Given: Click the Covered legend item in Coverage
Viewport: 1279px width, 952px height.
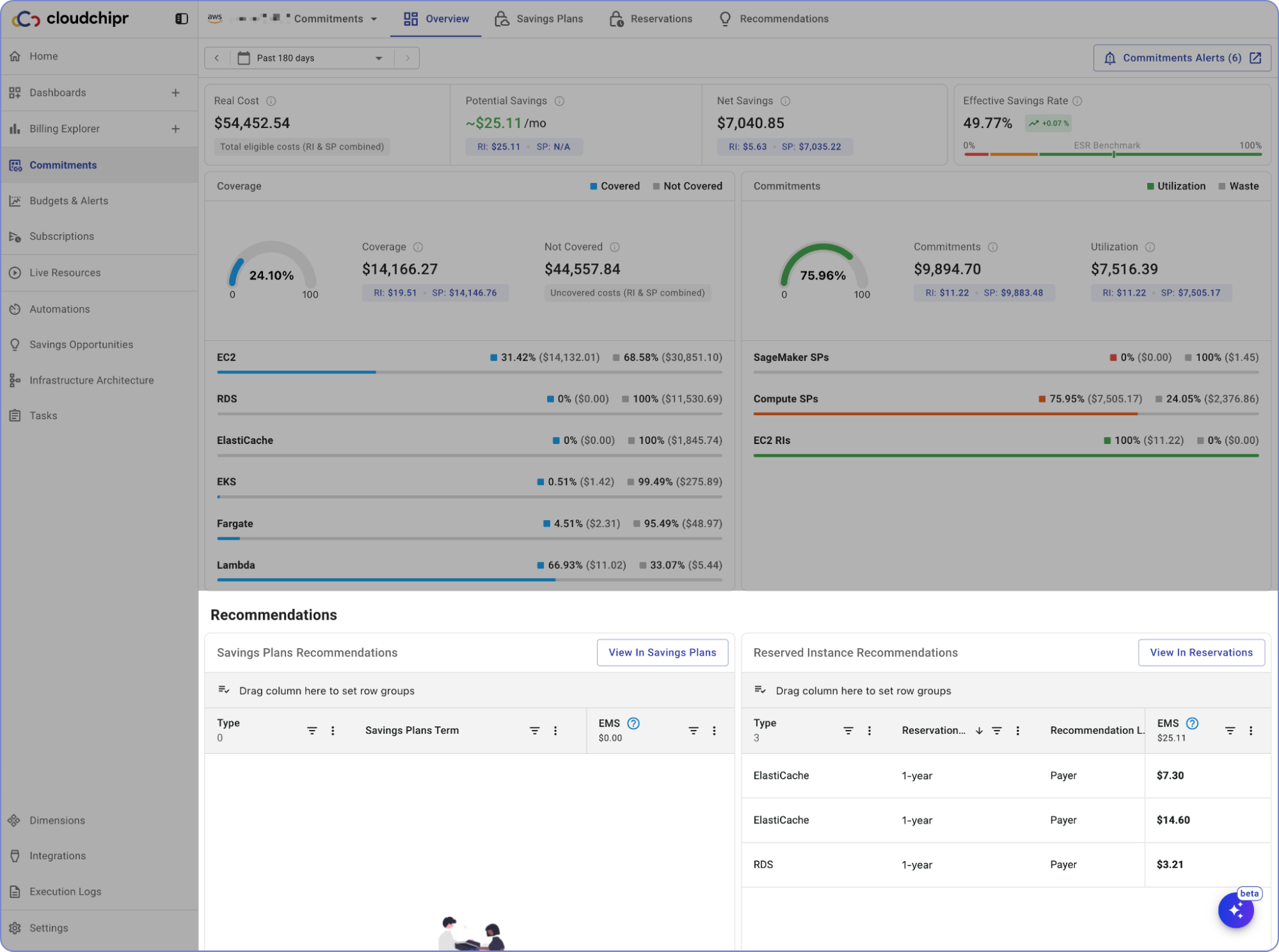Looking at the screenshot, I should [614, 186].
